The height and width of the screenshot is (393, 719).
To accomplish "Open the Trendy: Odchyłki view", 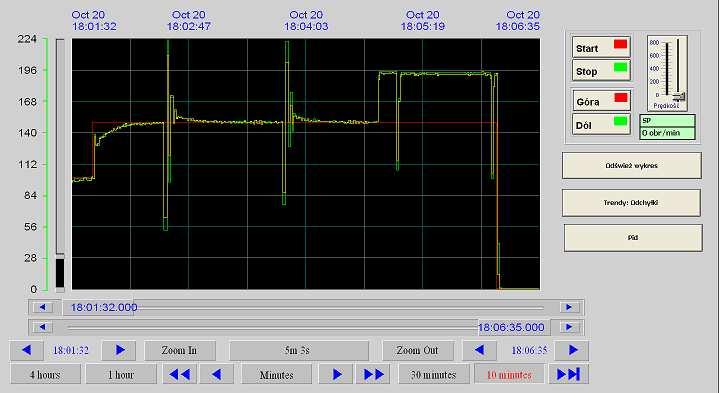I will click(631, 202).
